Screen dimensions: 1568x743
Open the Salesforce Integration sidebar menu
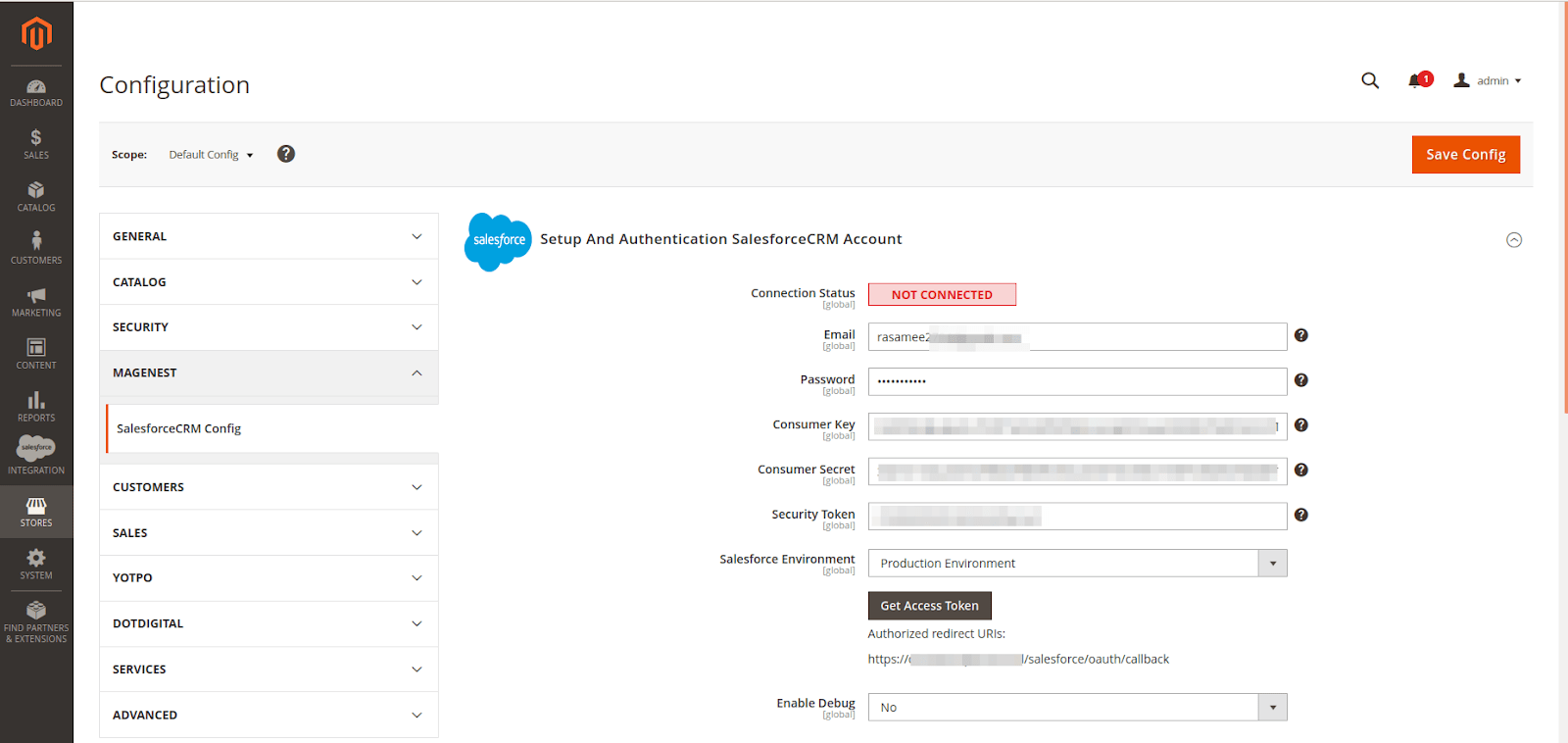36,456
